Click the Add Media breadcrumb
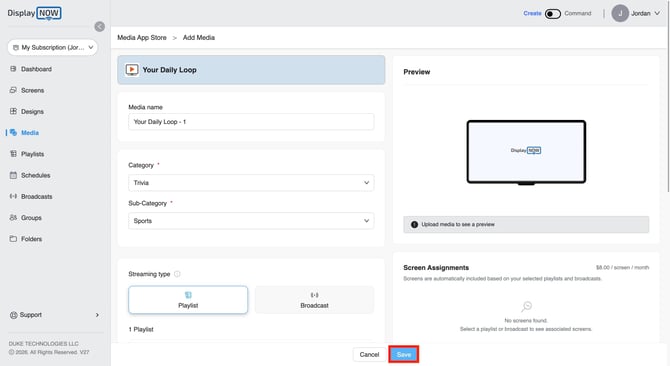The height and width of the screenshot is (366, 670). (x=199, y=38)
